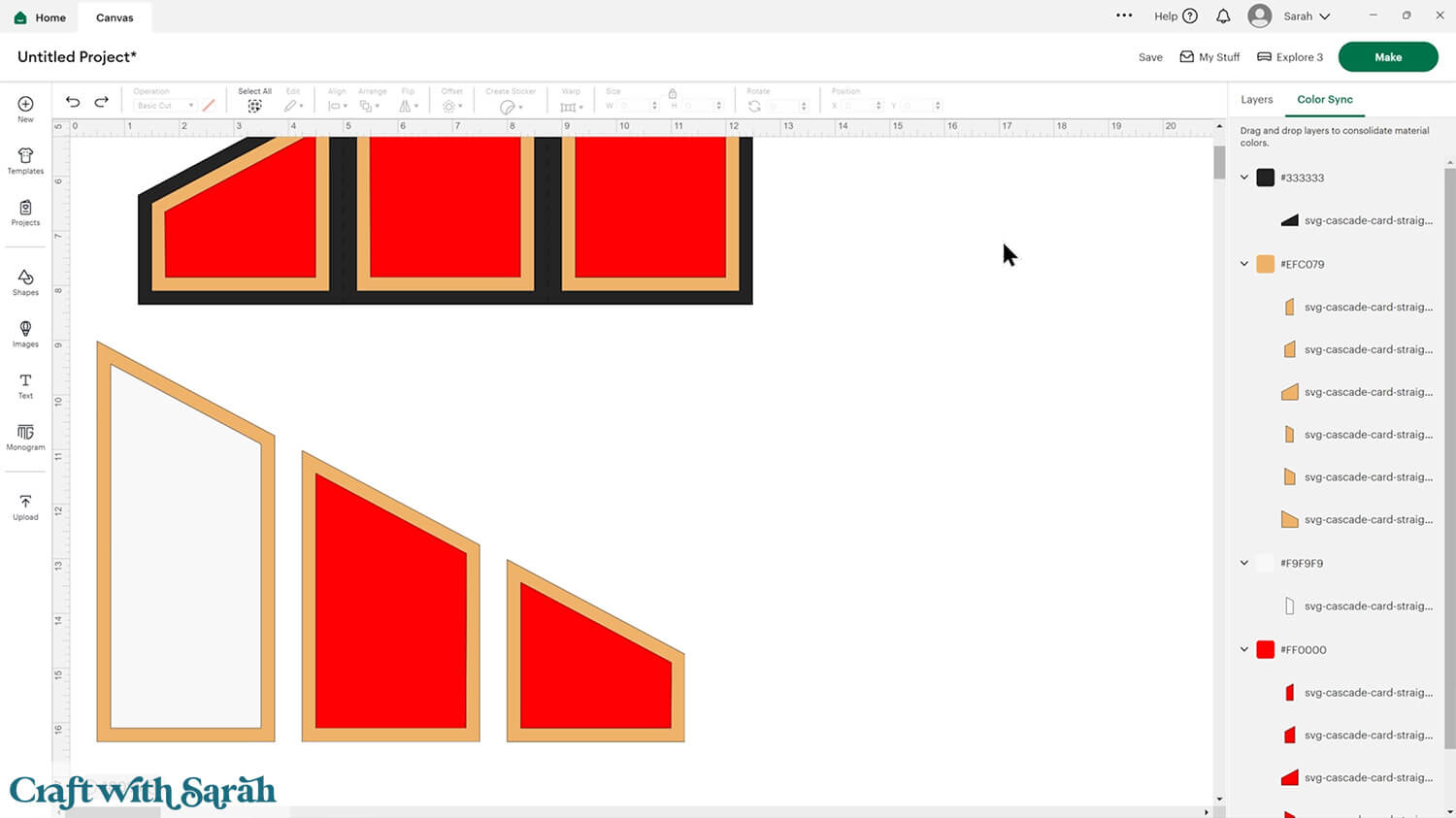This screenshot has height=818, width=1456.
Task: Click the #FF0000 red color swatch
Action: (1265, 649)
